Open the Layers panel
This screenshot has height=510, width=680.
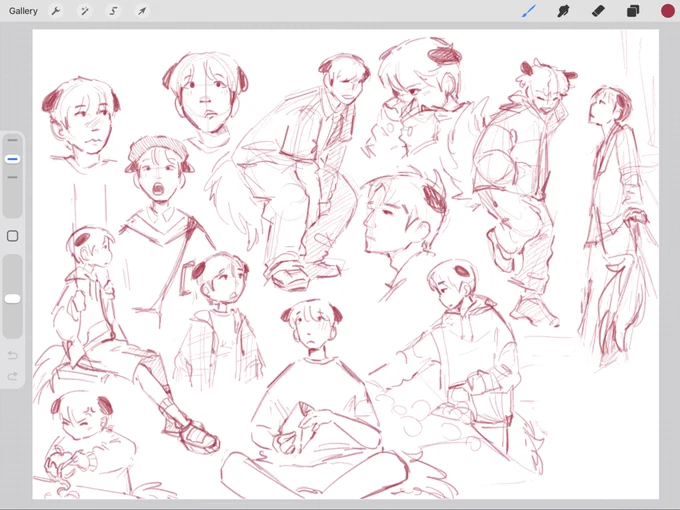pyautogui.click(x=633, y=11)
